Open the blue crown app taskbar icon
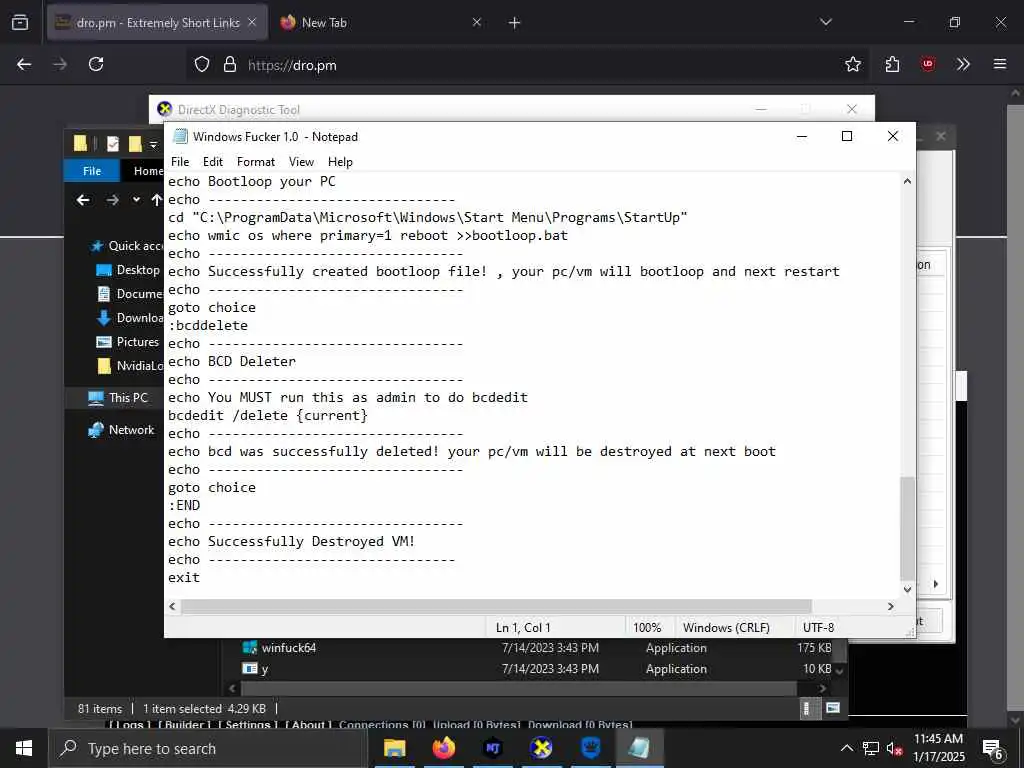1024x768 pixels. click(590, 748)
